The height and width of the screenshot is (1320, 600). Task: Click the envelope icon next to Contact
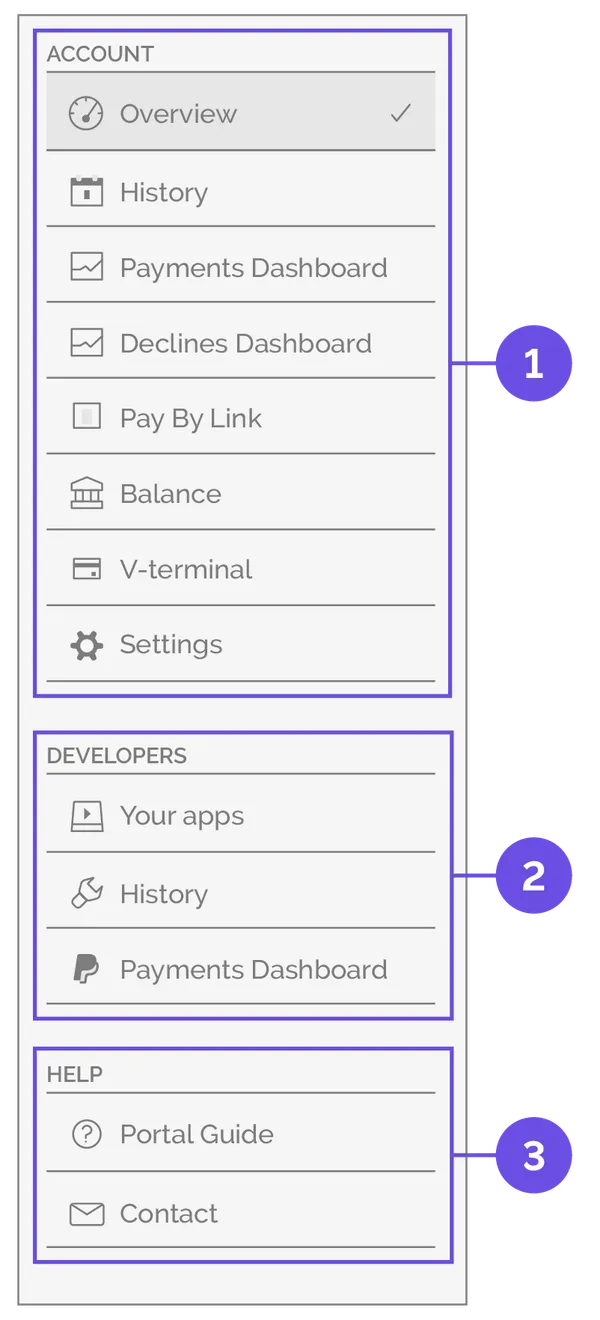click(85, 1214)
